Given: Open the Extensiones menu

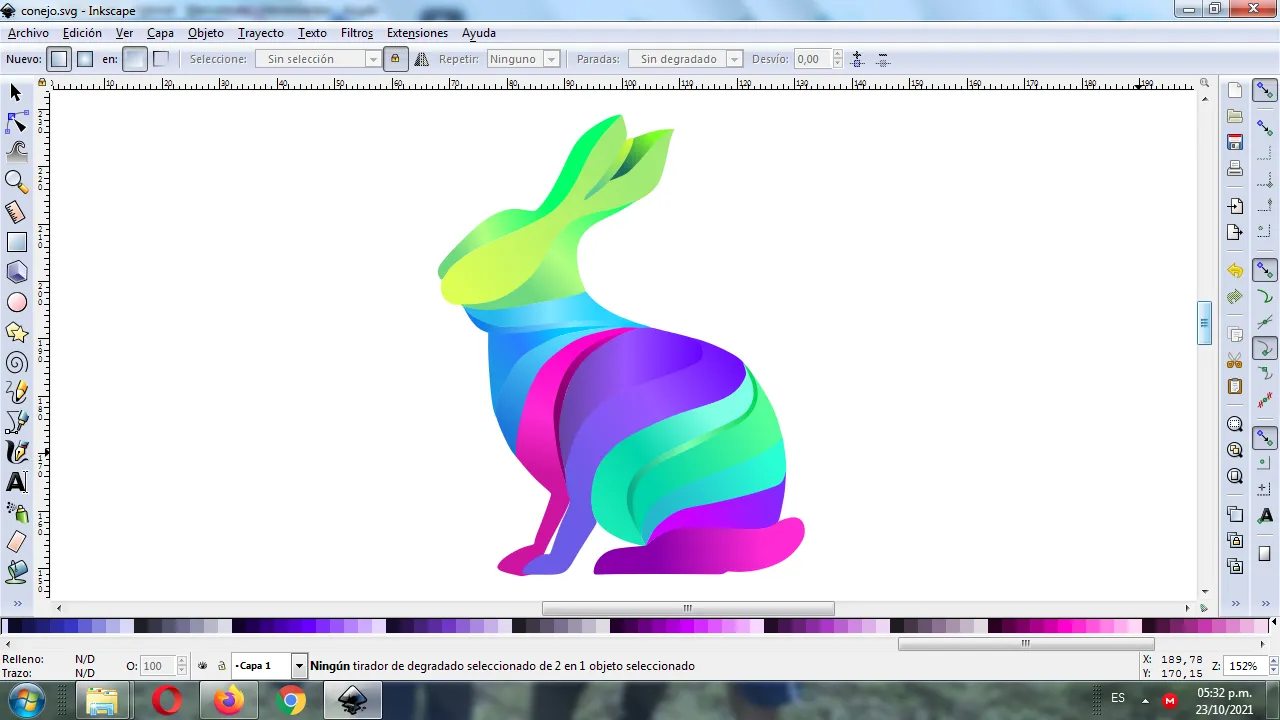Looking at the screenshot, I should click(x=417, y=33).
